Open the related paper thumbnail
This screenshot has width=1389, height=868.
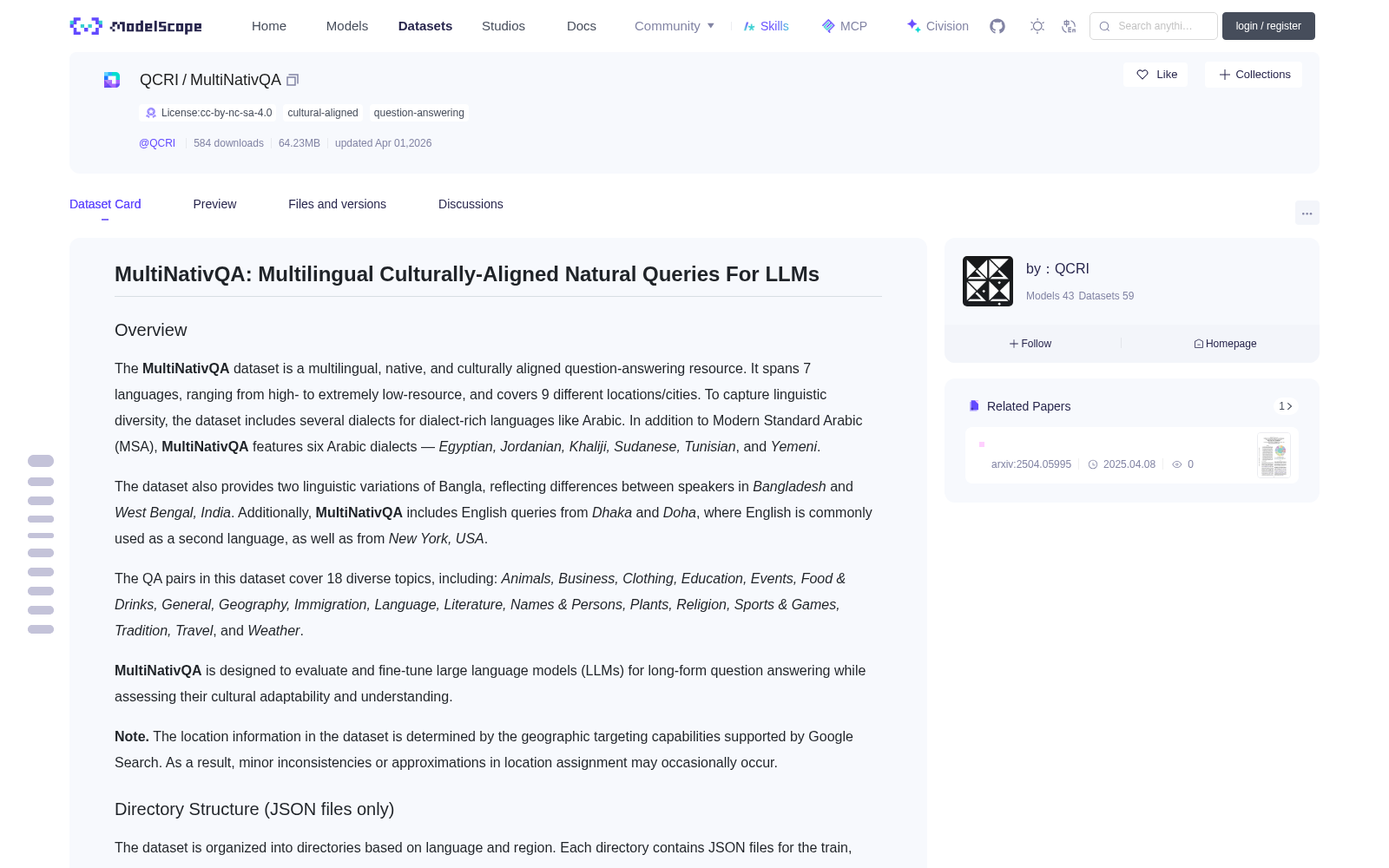point(1274,455)
